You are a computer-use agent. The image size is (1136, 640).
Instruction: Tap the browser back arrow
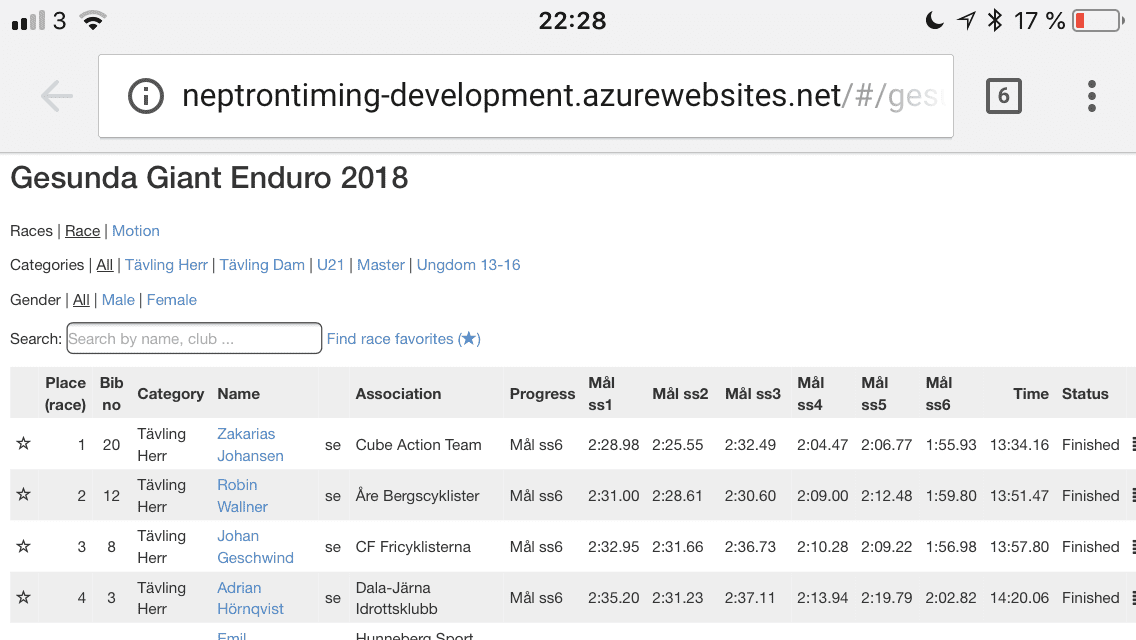coord(57,96)
